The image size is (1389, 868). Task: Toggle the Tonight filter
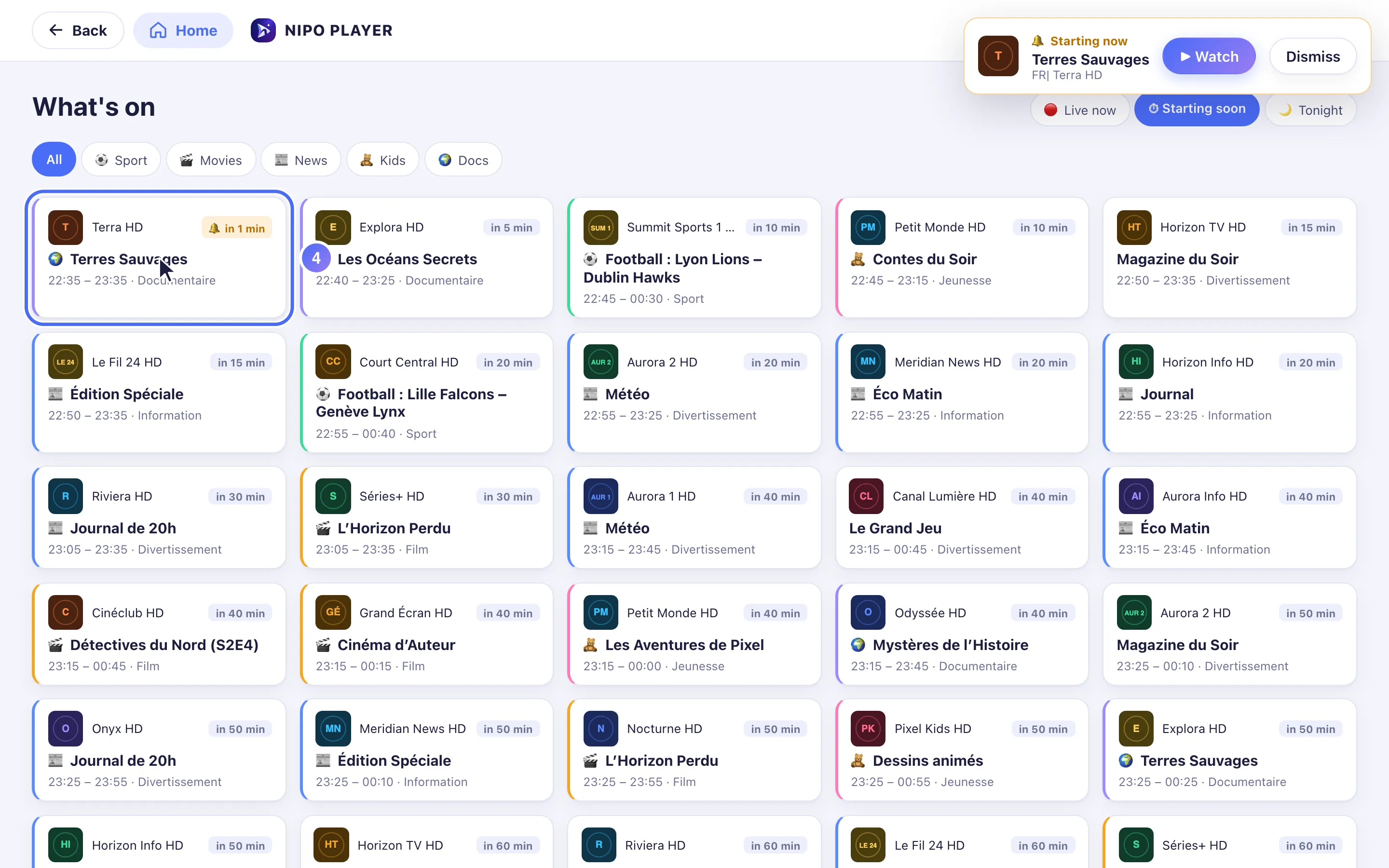click(1310, 109)
